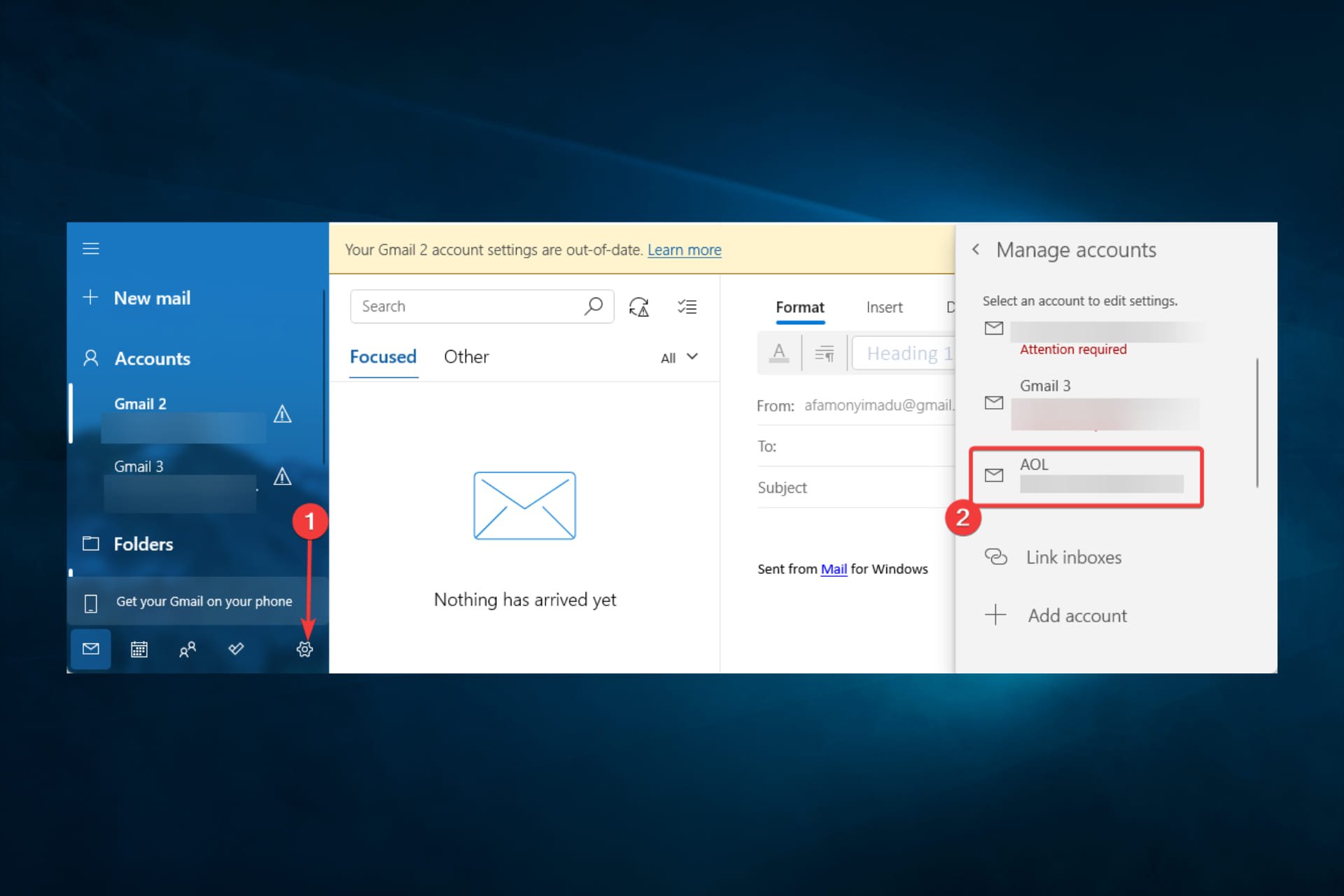Click the To recipient field
The height and width of the screenshot is (896, 1344).
(x=855, y=447)
